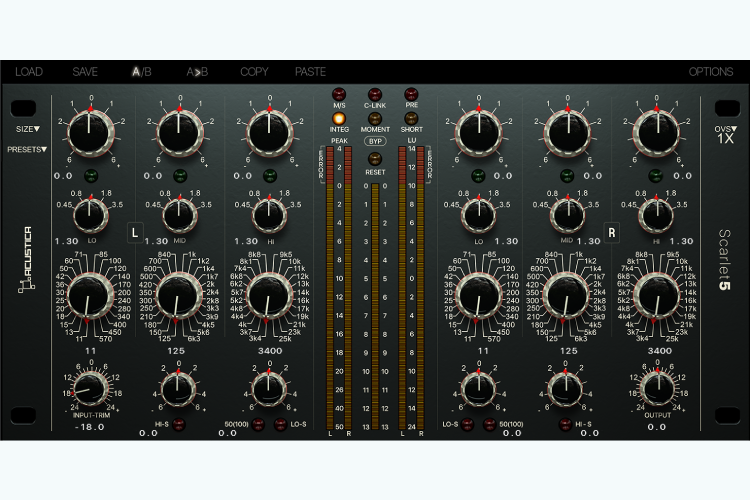This screenshot has width=750, height=500.
Task: Toggle the A/B comparison
Action: point(142,72)
